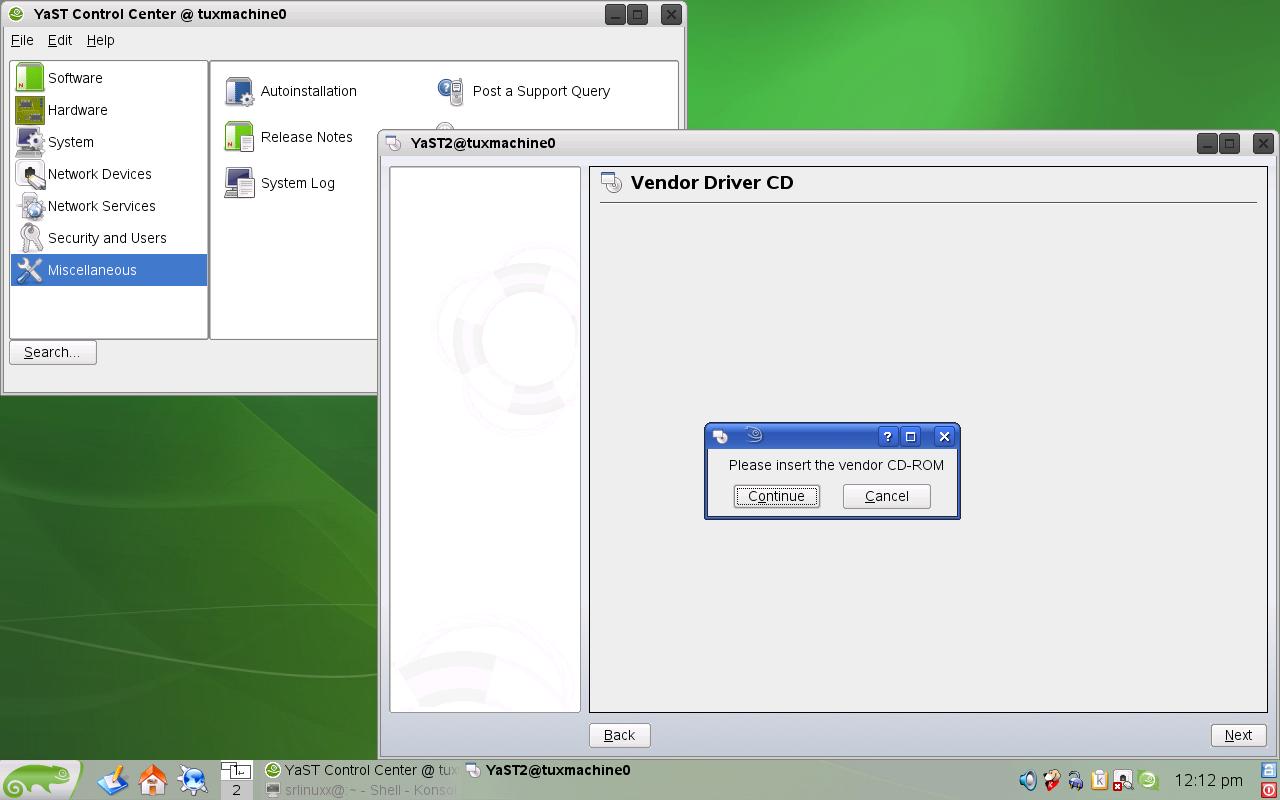Image resolution: width=1280 pixels, height=800 pixels.
Task: Click the red logout power icon
Action: point(1270,790)
